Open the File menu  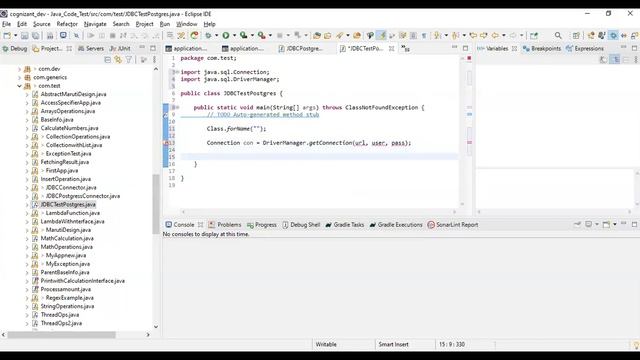(x=7, y=24)
